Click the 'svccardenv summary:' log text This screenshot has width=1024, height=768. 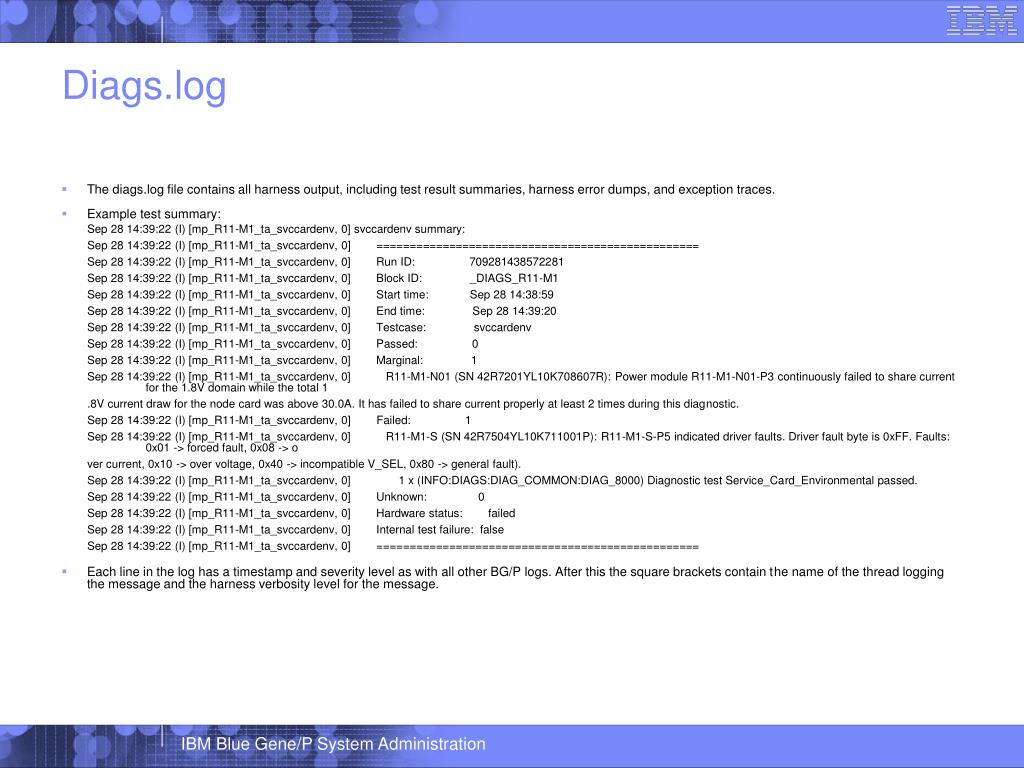pyautogui.click(x=409, y=229)
